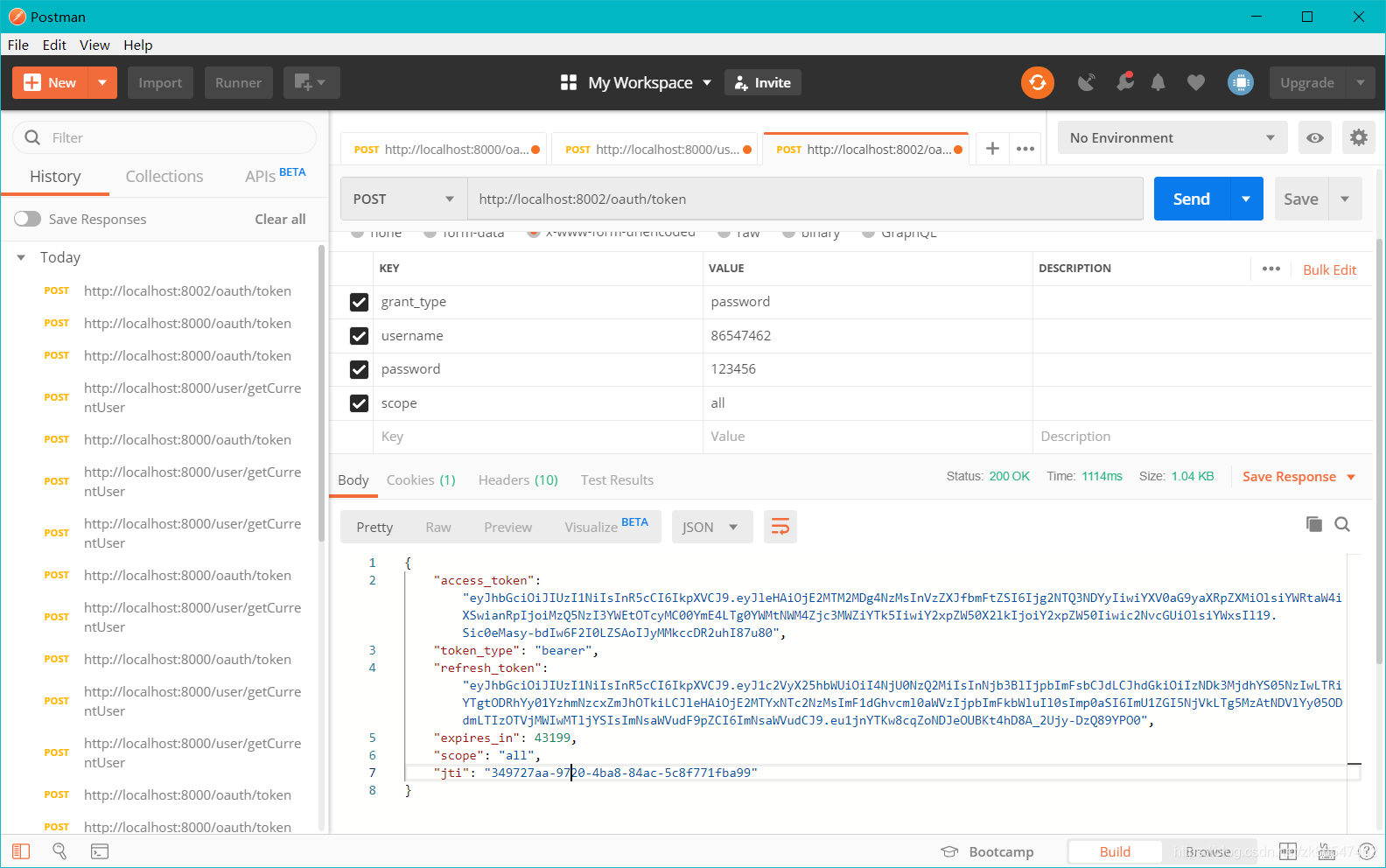The width and height of the screenshot is (1386, 868).
Task: Click the Import button
Action: pyautogui.click(x=160, y=82)
